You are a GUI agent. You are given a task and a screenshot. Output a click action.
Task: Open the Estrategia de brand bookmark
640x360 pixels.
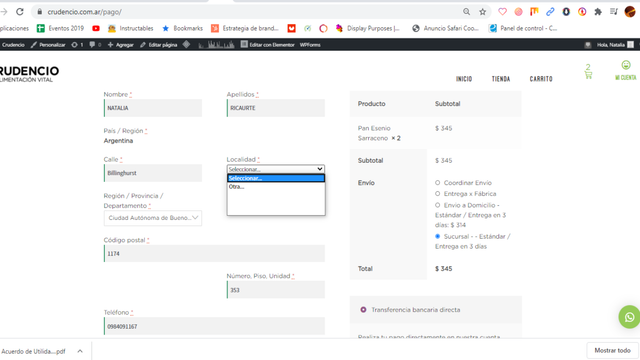(x=244, y=28)
